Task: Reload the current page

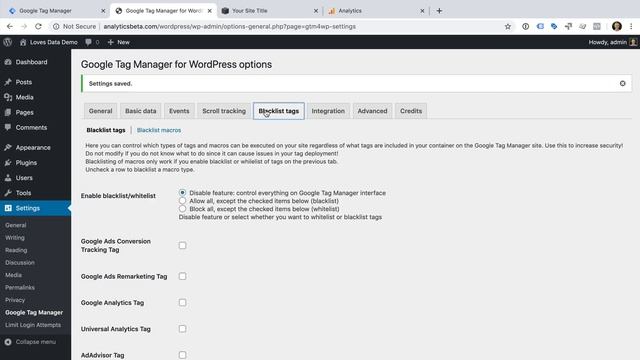Action: [38, 27]
